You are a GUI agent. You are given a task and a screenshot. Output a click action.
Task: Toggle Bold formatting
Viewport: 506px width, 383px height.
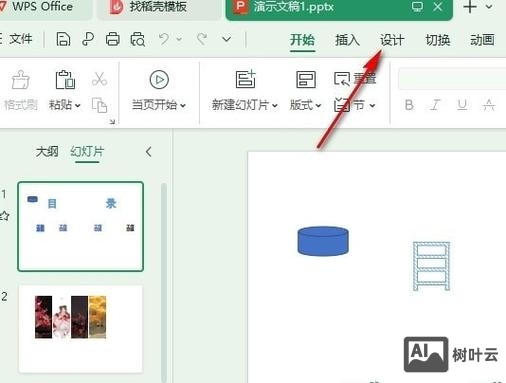click(x=409, y=105)
